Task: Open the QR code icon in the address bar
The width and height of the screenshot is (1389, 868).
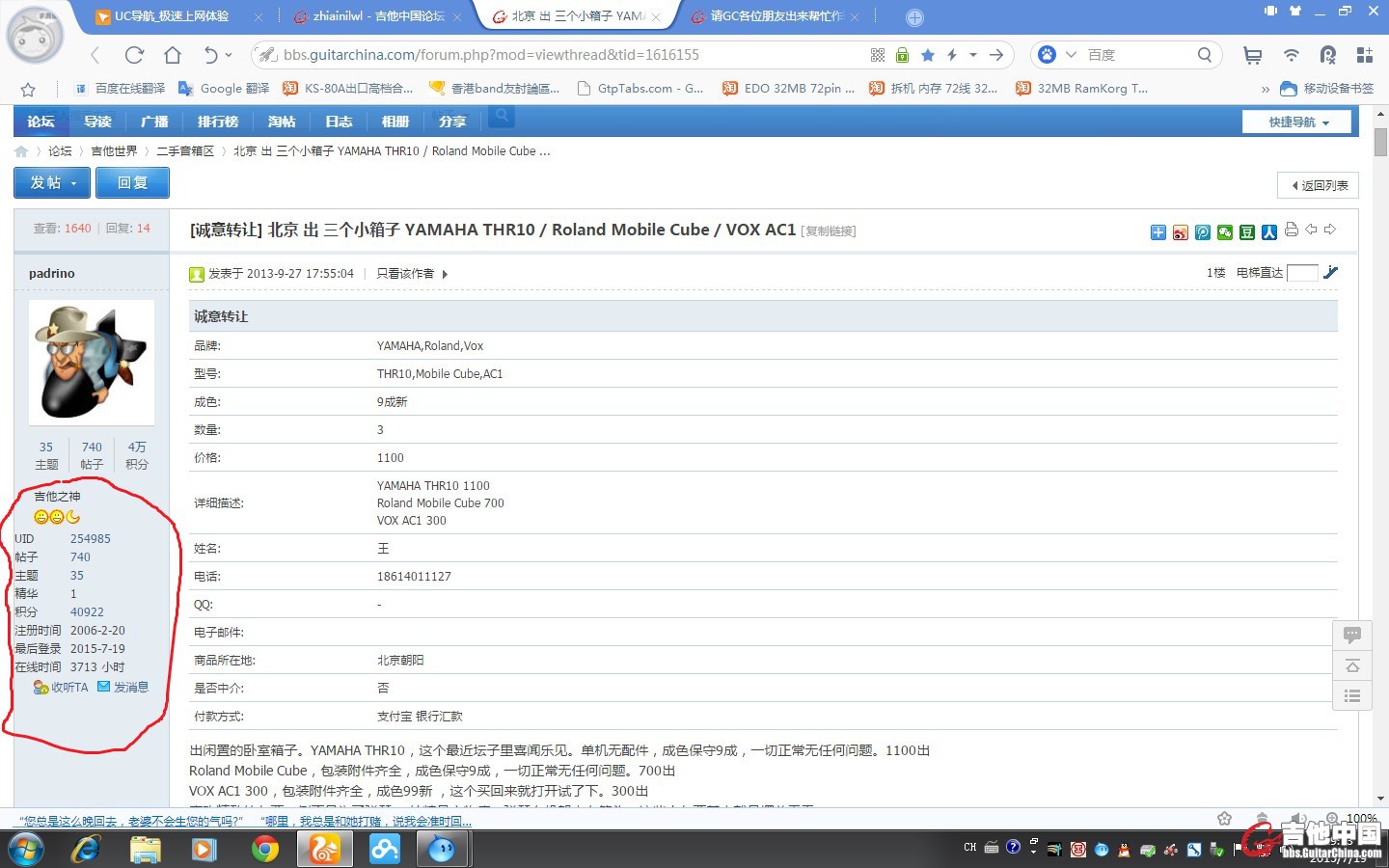Action: [878, 55]
